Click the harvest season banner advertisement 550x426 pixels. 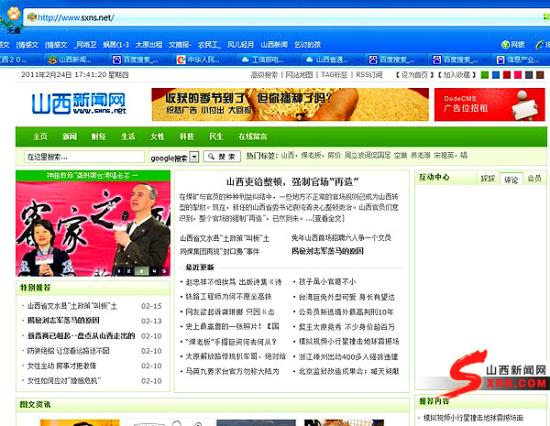pos(290,104)
